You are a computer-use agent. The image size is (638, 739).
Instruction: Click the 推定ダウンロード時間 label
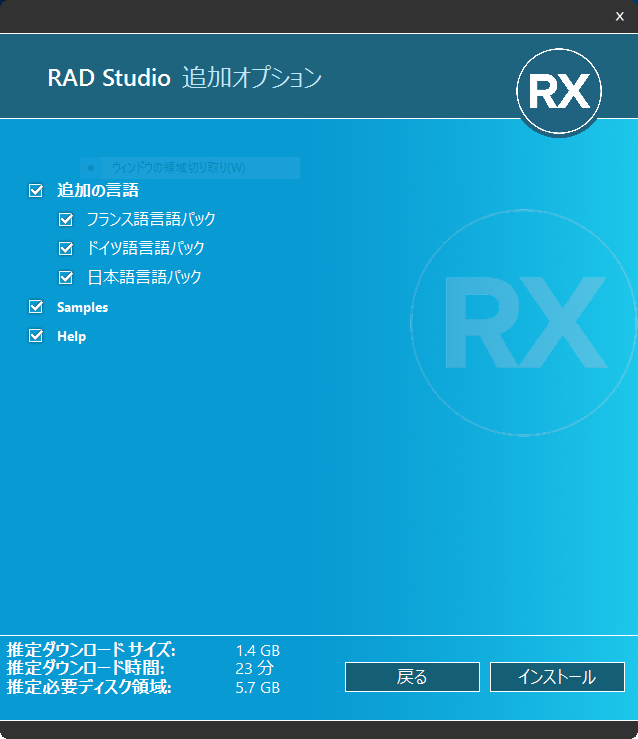(x=86, y=668)
